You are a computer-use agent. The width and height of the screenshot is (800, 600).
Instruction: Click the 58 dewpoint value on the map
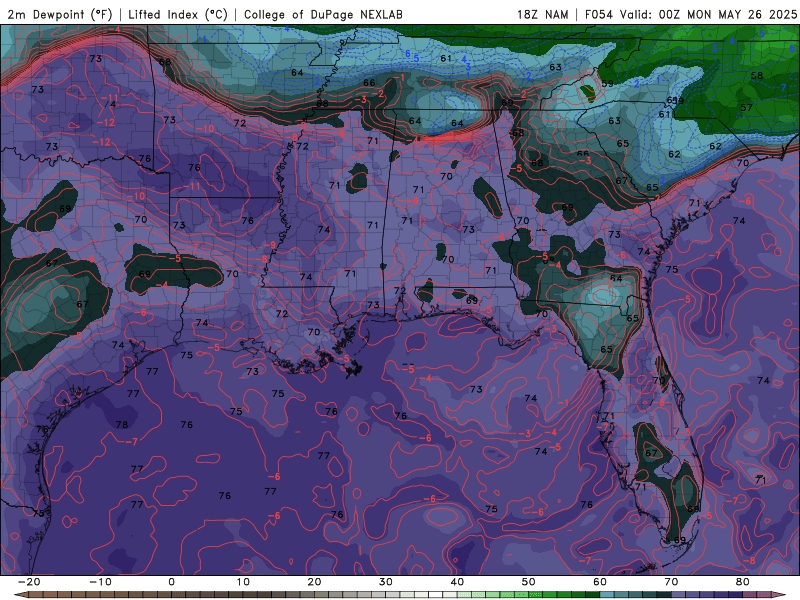coord(757,76)
